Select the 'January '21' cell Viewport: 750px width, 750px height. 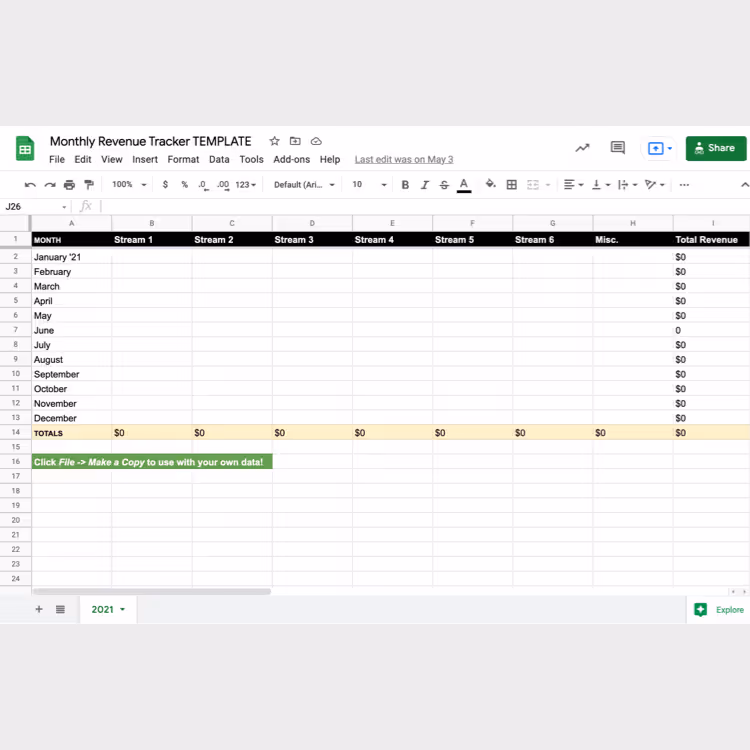click(72, 257)
